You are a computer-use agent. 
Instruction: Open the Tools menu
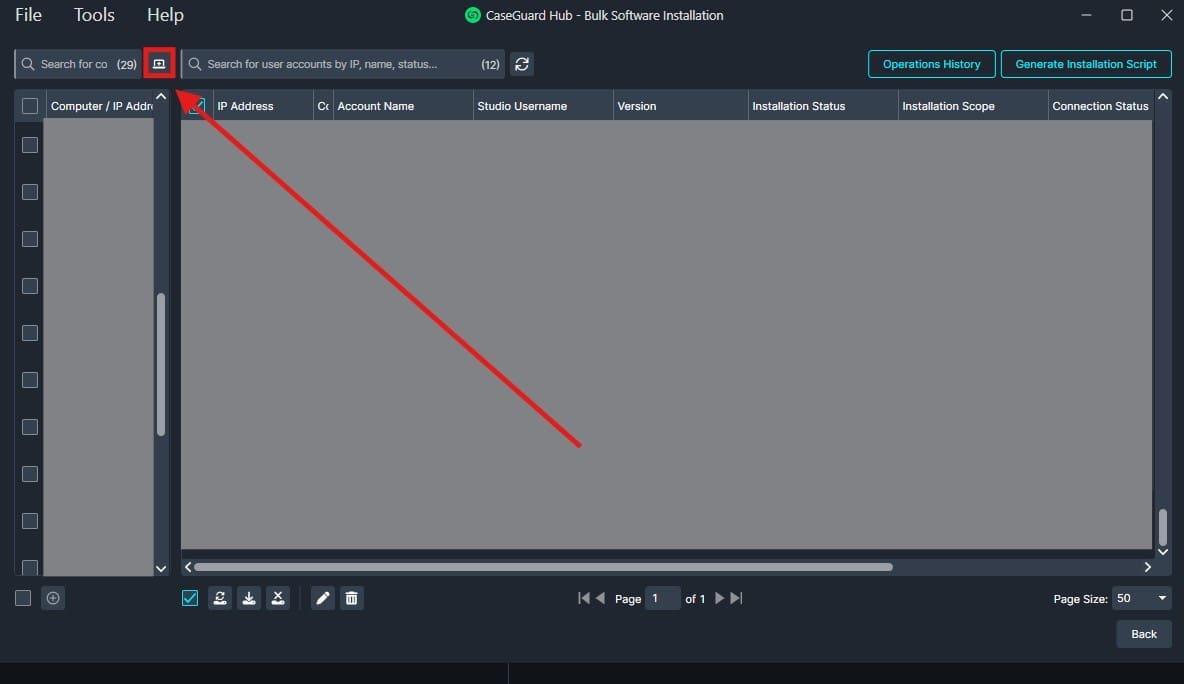94,15
